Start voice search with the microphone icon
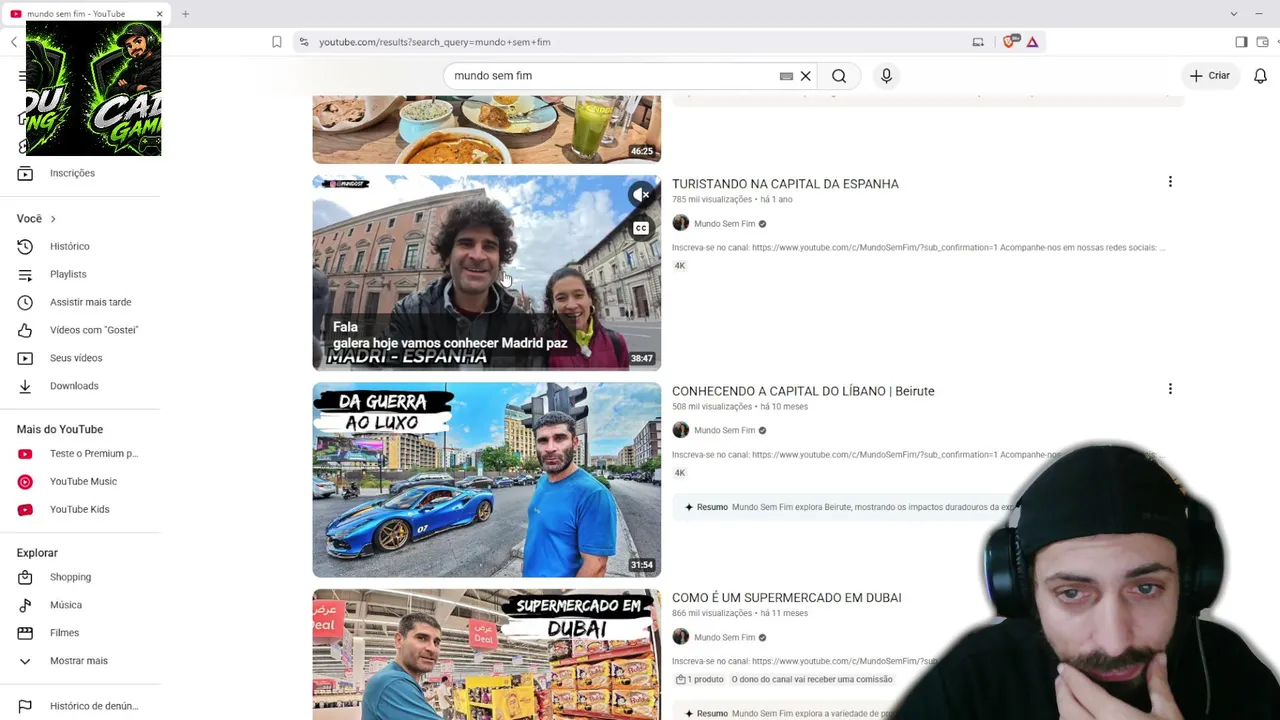Screen dimensions: 1280x720 [x=886, y=76]
